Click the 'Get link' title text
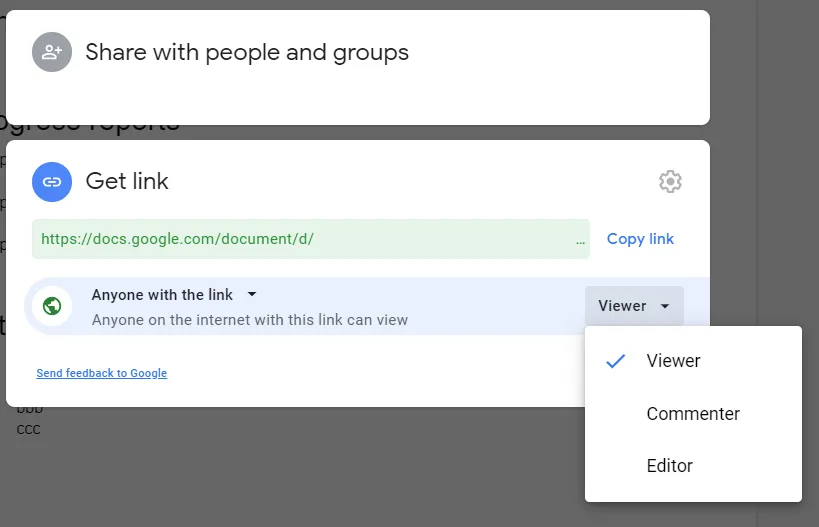 (x=127, y=181)
